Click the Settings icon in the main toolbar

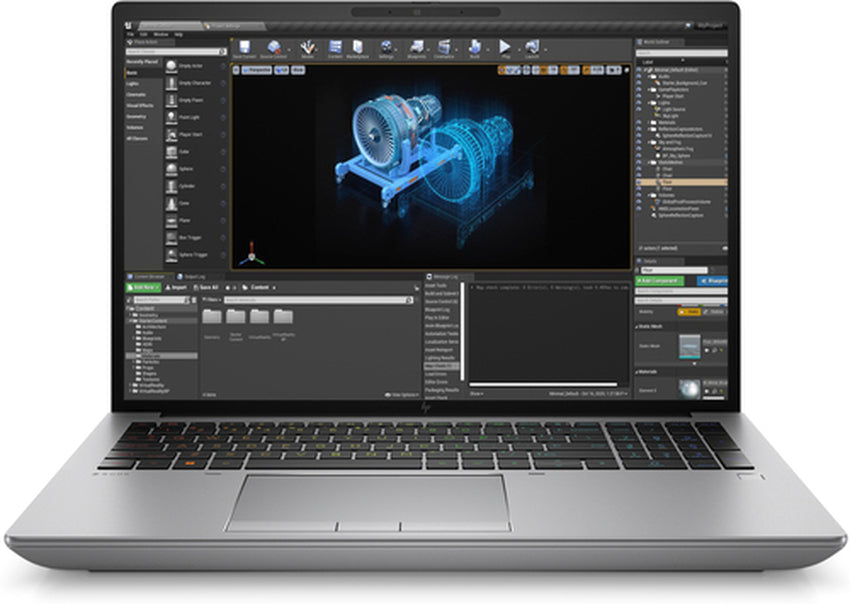point(385,46)
